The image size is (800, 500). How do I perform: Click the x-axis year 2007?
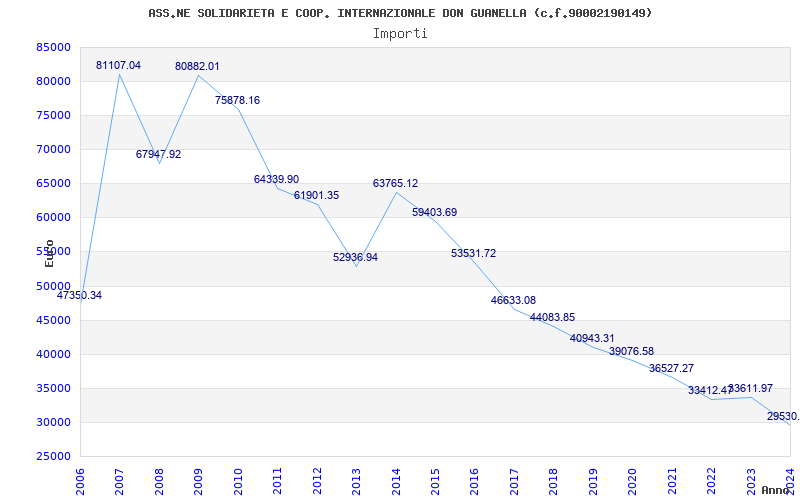point(119,481)
